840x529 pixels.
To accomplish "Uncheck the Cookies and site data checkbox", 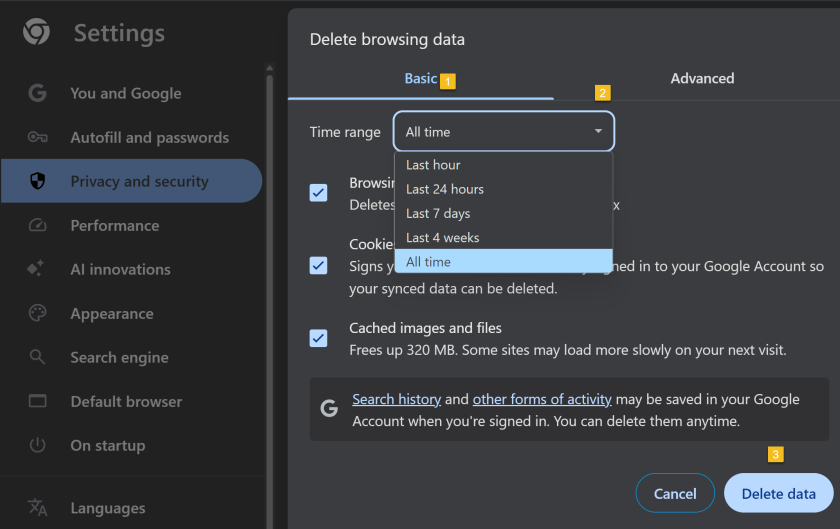I will click(318, 265).
